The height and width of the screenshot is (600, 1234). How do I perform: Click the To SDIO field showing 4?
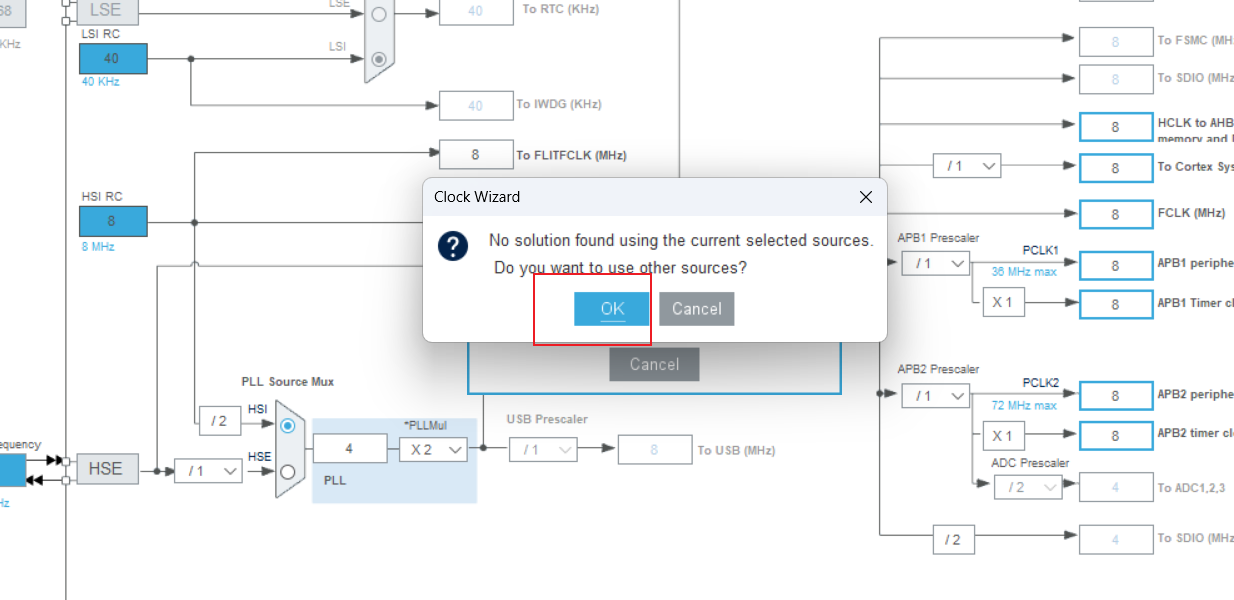coord(1116,539)
